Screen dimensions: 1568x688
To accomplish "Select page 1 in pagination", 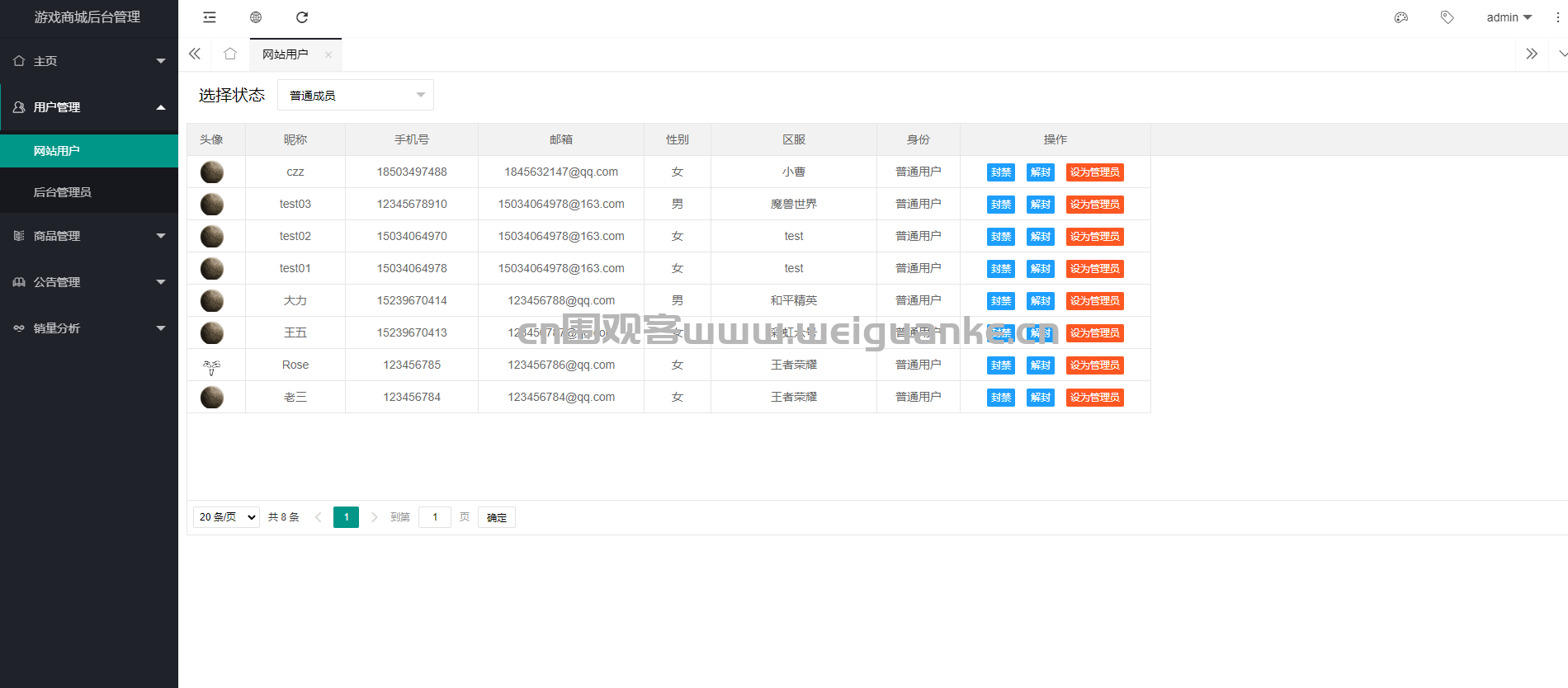I will [x=346, y=517].
